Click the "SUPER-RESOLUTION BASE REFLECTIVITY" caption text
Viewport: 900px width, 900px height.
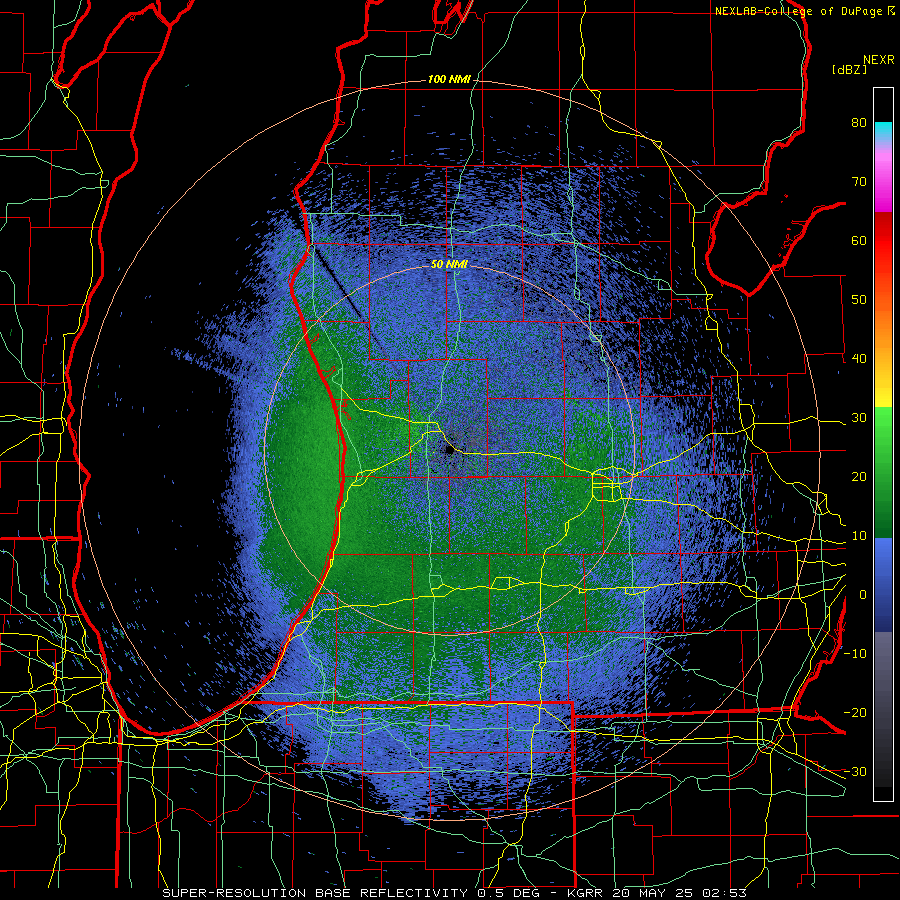coord(315,893)
